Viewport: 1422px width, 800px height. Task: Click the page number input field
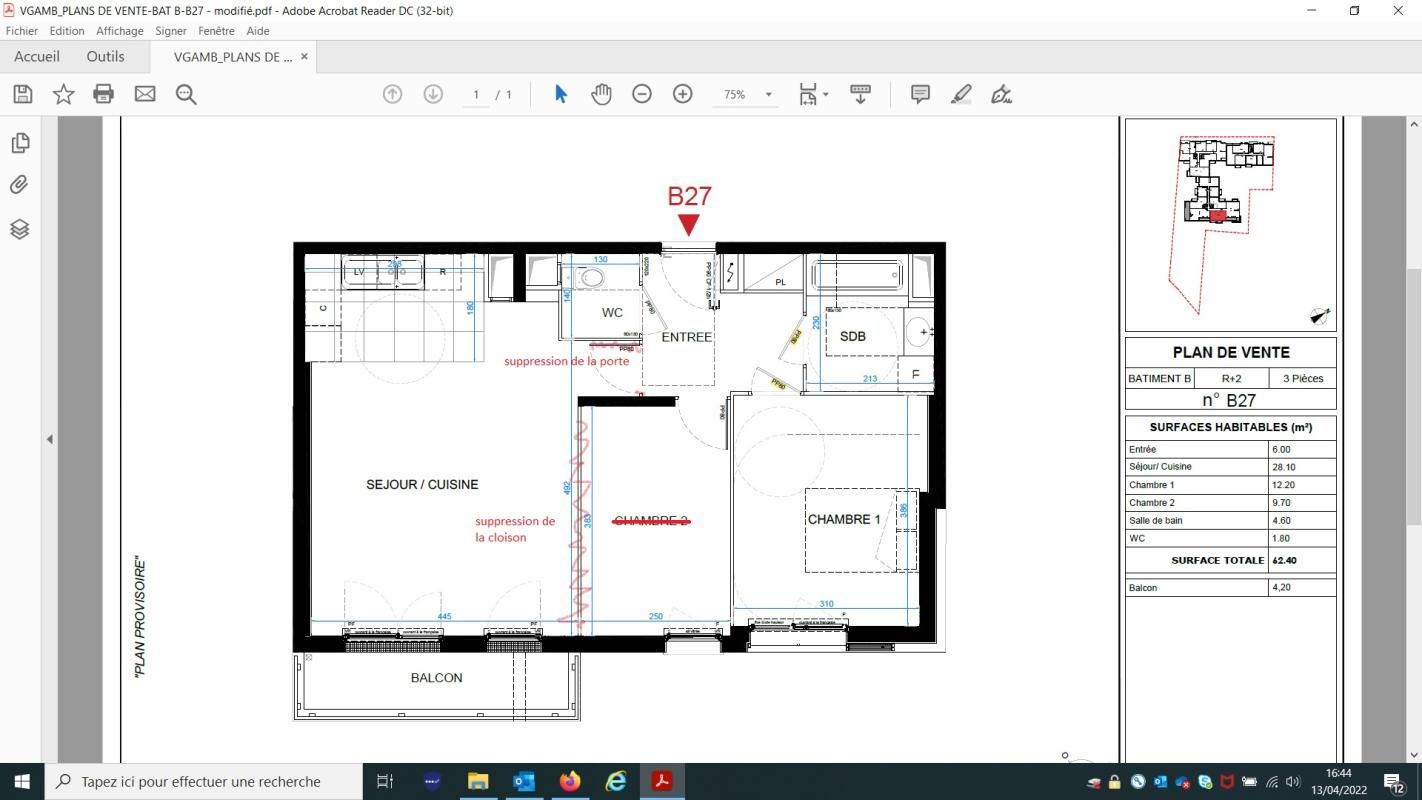tap(476, 95)
